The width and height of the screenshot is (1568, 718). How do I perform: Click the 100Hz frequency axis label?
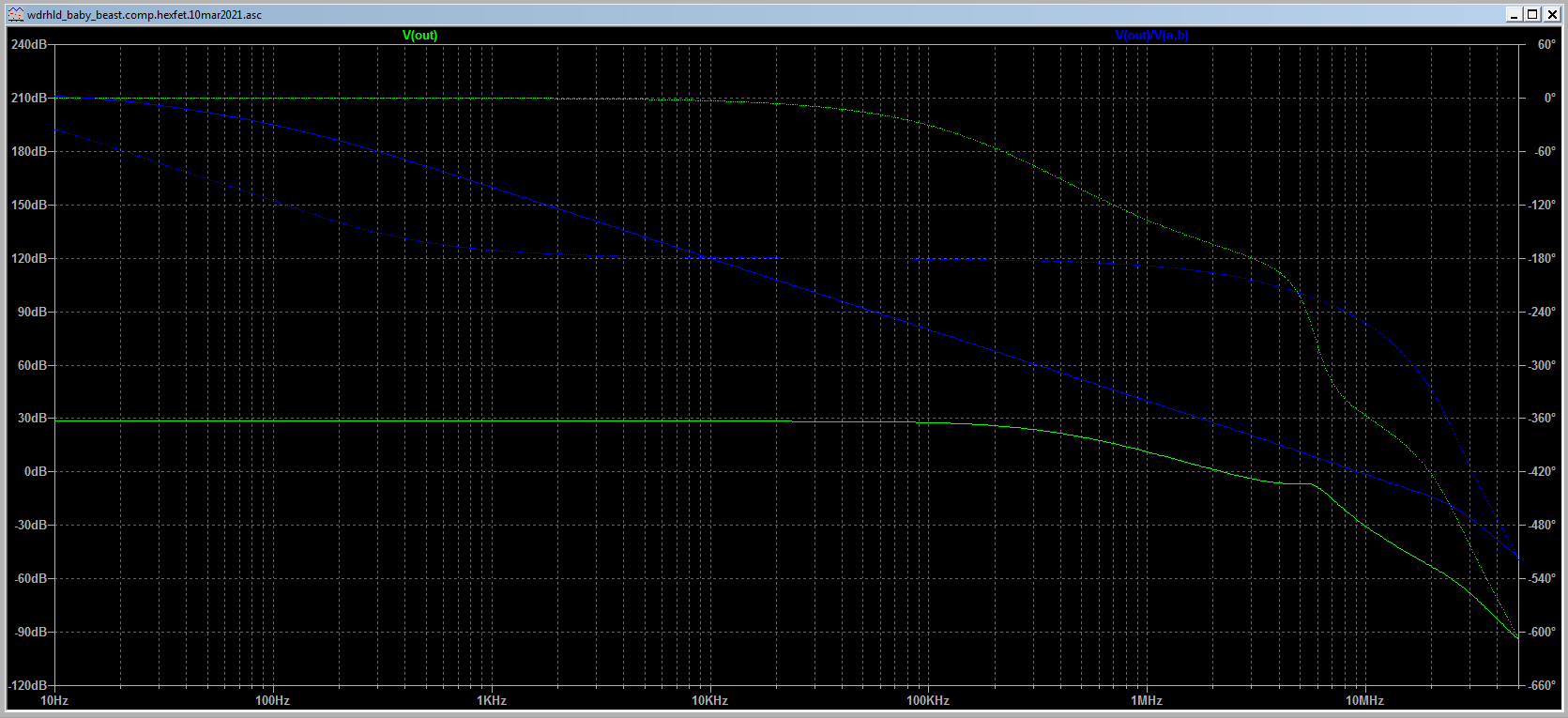[273, 701]
